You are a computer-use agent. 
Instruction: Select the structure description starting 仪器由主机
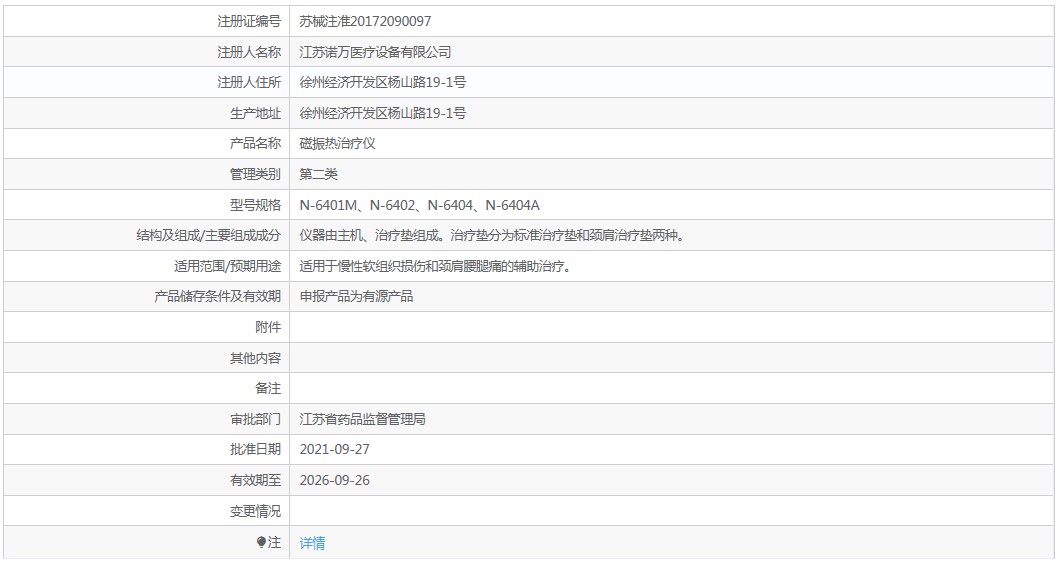pos(492,236)
